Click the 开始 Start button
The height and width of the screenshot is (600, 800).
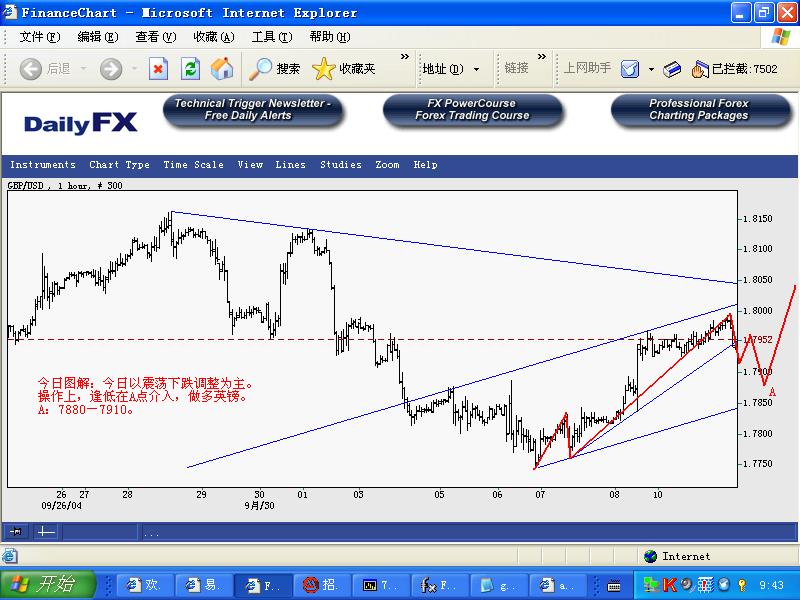tap(47, 584)
